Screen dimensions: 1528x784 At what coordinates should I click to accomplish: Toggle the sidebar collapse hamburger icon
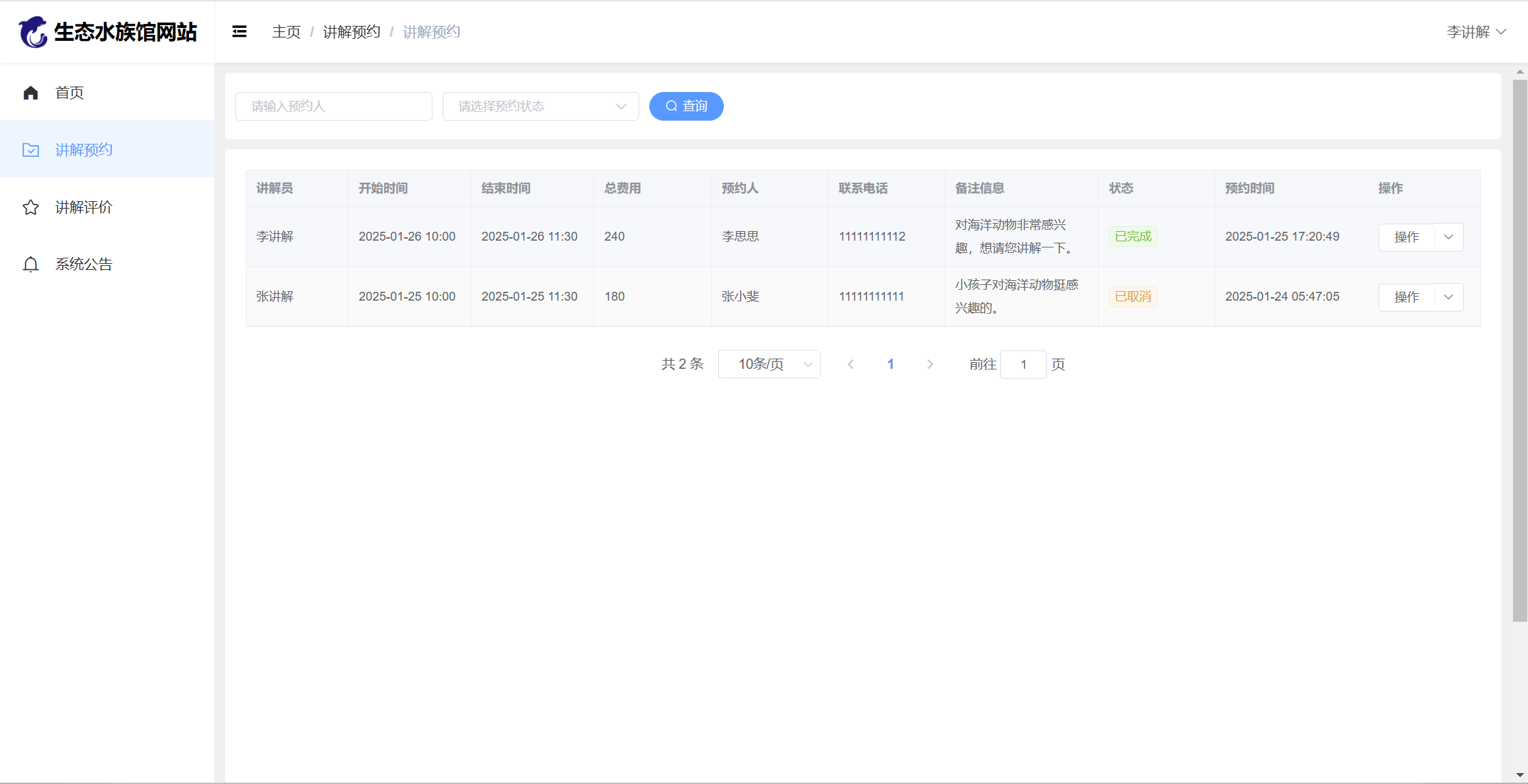pos(239,32)
